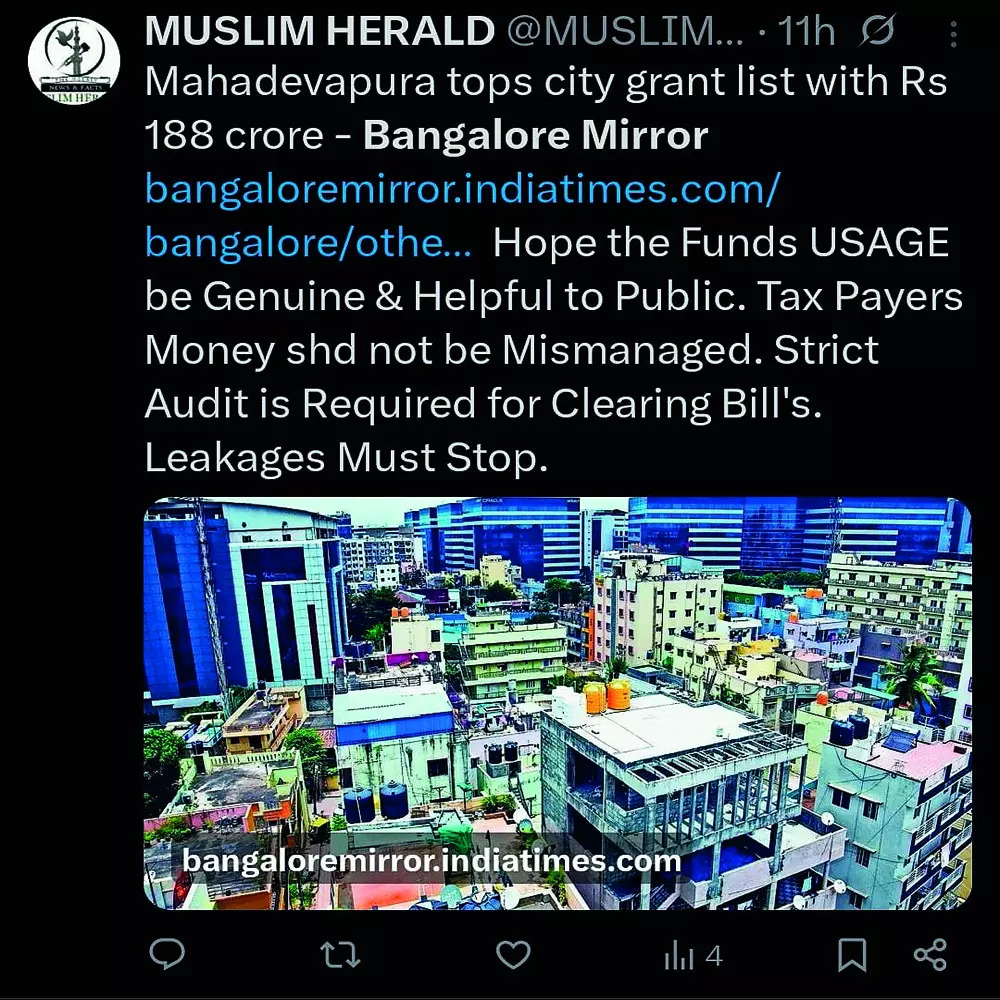Click the tweet body text about Leakages

[x=346, y=457]
